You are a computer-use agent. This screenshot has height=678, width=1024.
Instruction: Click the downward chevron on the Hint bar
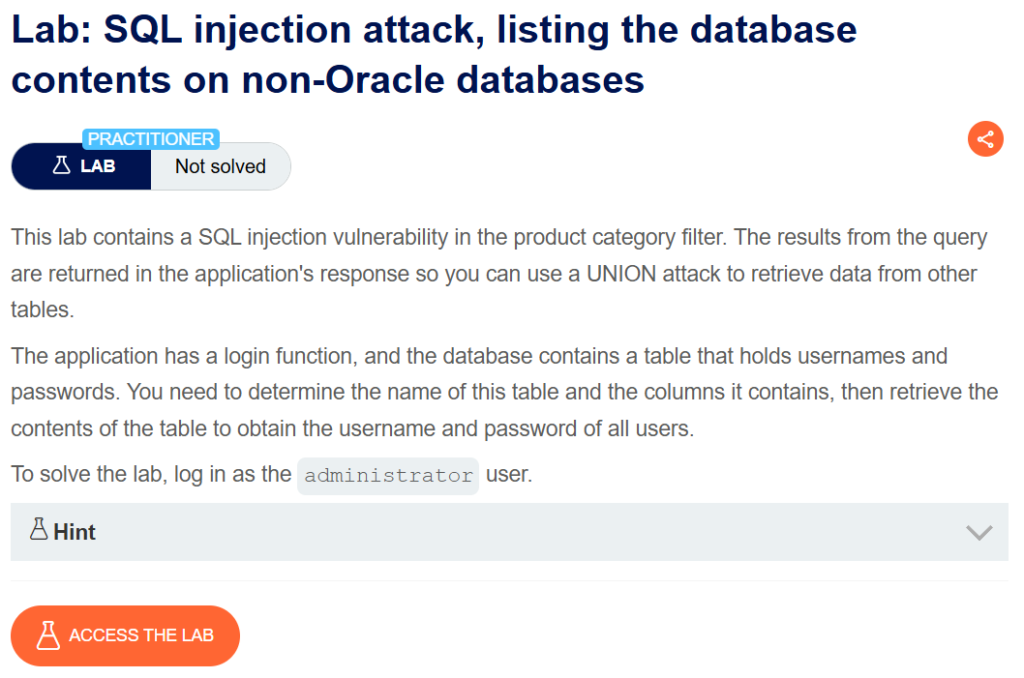tap(978, 532)
